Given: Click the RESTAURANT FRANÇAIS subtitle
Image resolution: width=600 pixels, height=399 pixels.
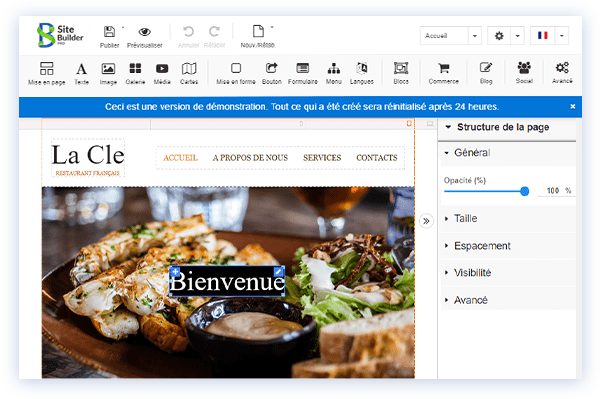Looking at the screenshot, I should coord(88,173).
